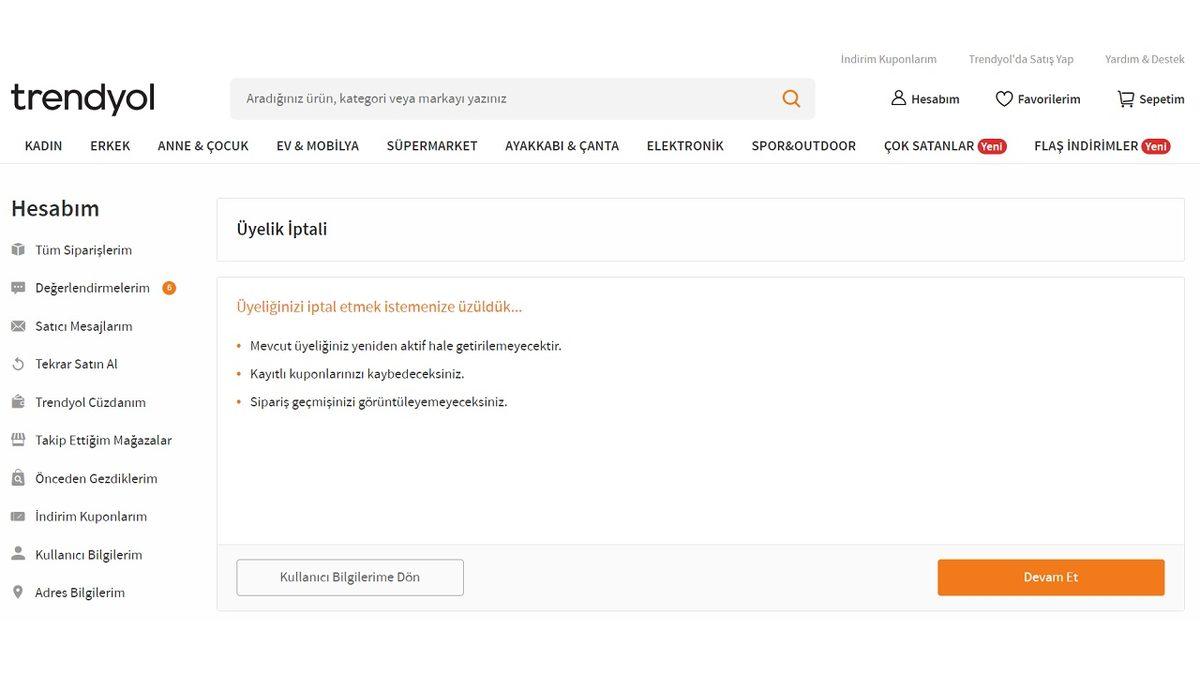The image size is (1200, 675).
Task: Select the Tüm Siparişlerim package icon
Action: (x=17, y=248)
